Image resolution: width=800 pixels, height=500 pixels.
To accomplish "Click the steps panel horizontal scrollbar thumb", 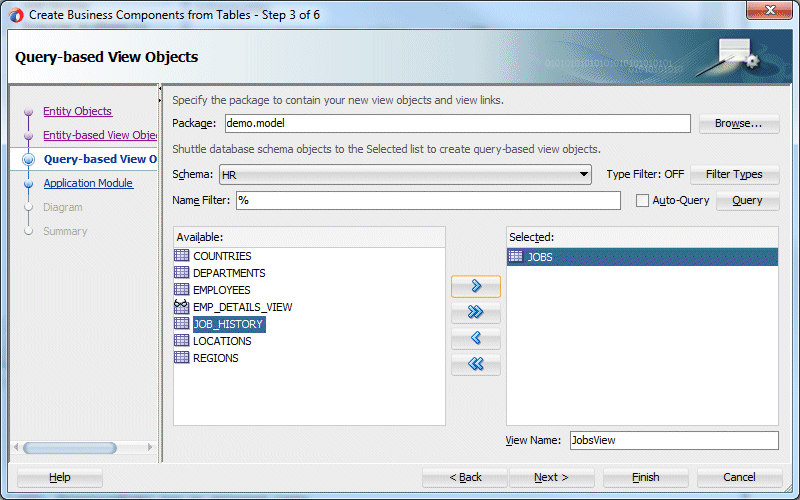I will [70, 448].
